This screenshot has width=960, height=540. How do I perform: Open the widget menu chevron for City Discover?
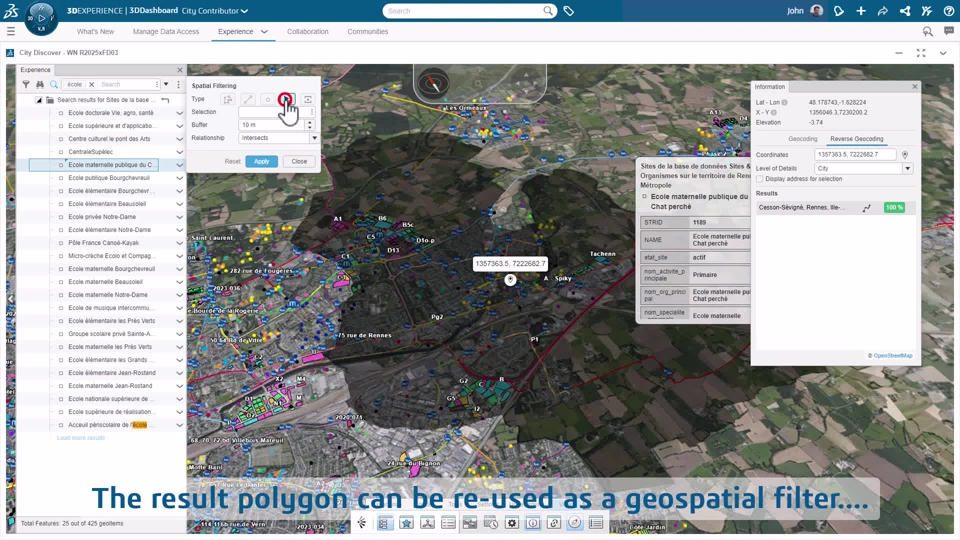click(943, 53)
